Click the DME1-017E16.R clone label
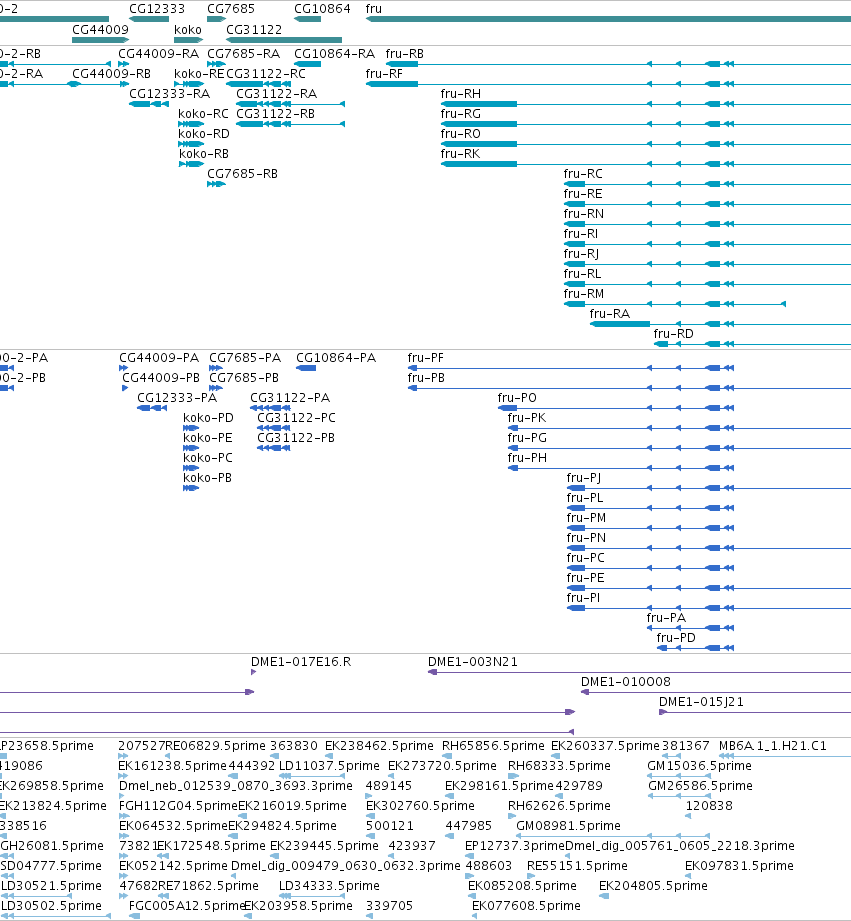 (301, 661)
